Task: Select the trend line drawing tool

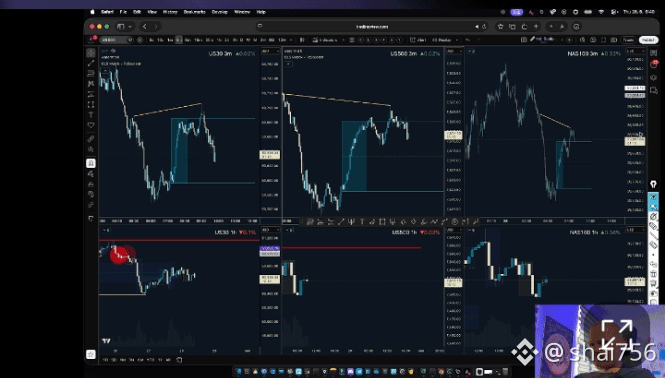Action: [x=91, y=63]
